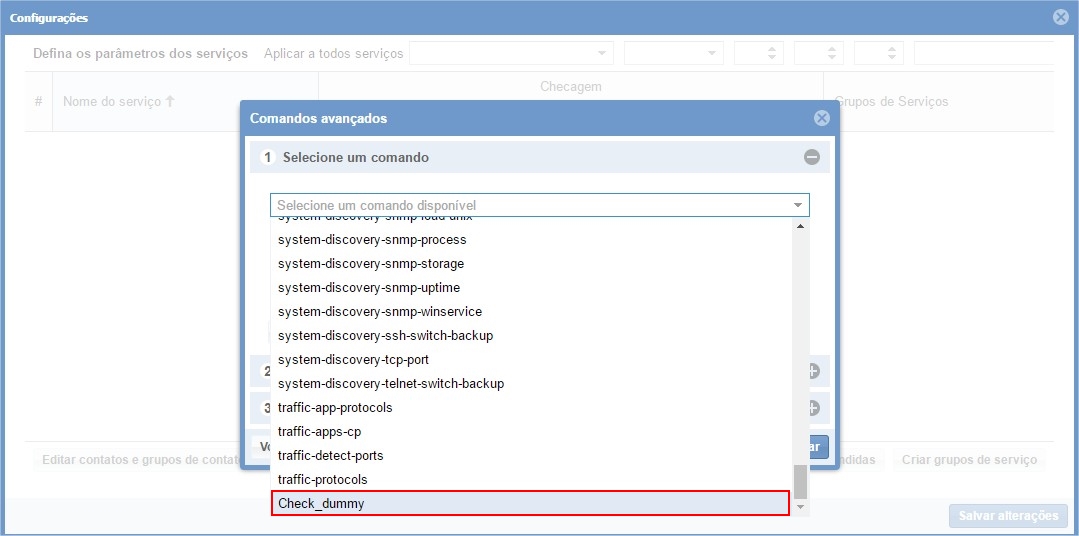Close the Configurações window
The height and width of the screenshot is (536, 1079).
(1061, 17)
